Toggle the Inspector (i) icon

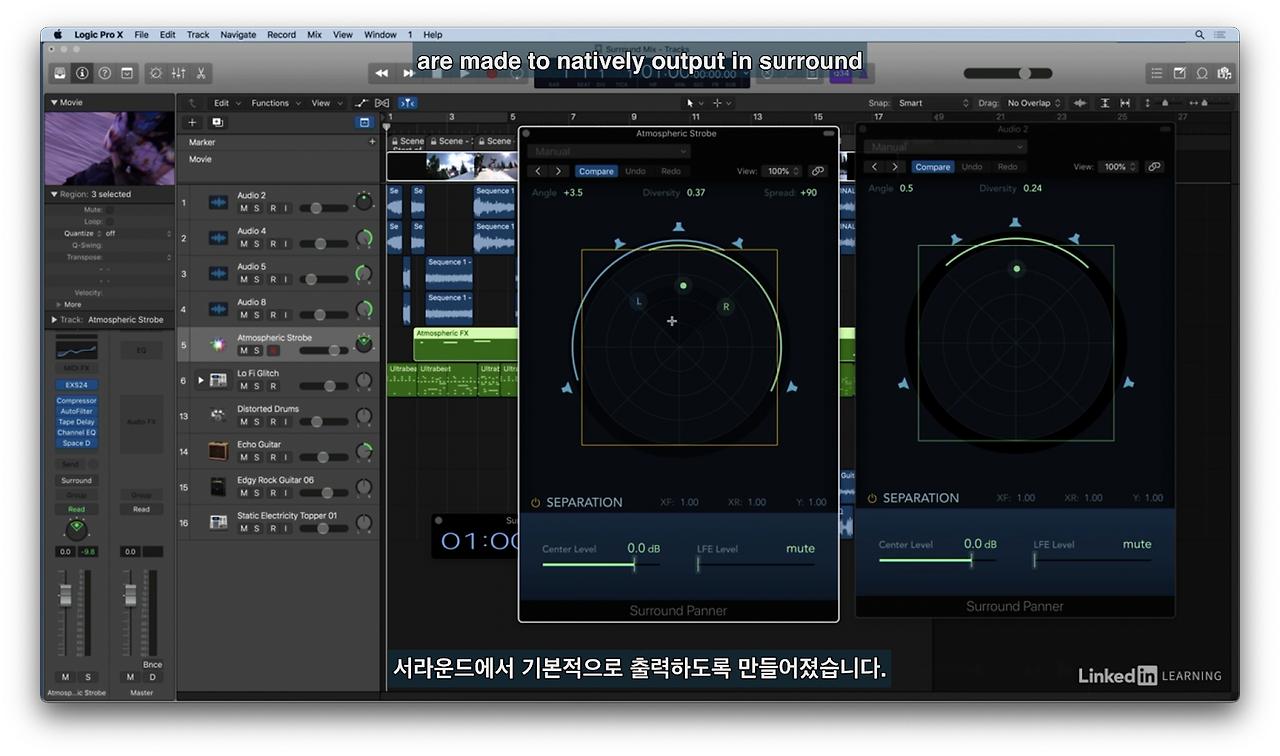point(82,73)
